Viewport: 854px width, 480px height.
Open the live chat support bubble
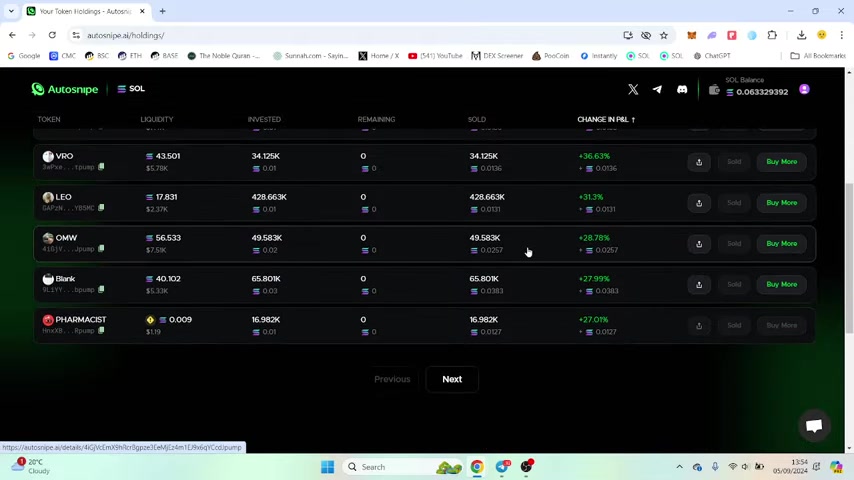pyautogui.click(x=814, y=426)
